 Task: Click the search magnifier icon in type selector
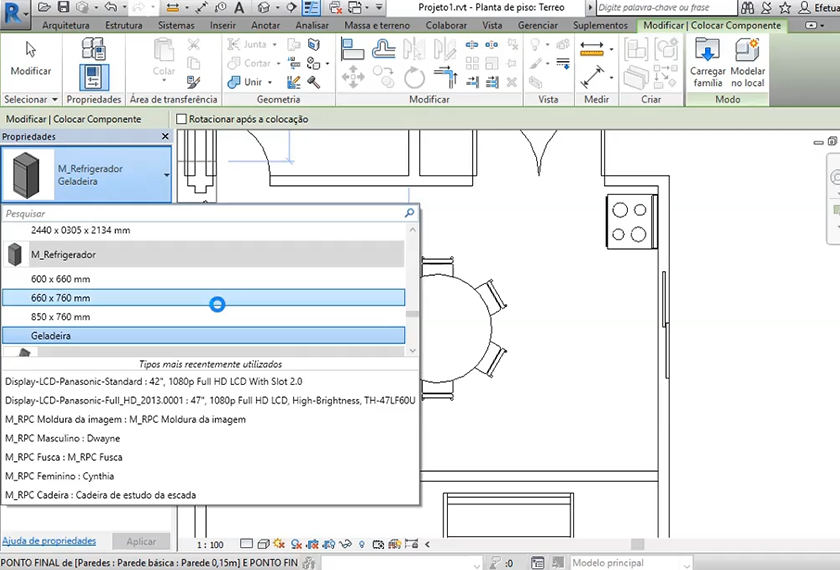[x=409, y=213]
